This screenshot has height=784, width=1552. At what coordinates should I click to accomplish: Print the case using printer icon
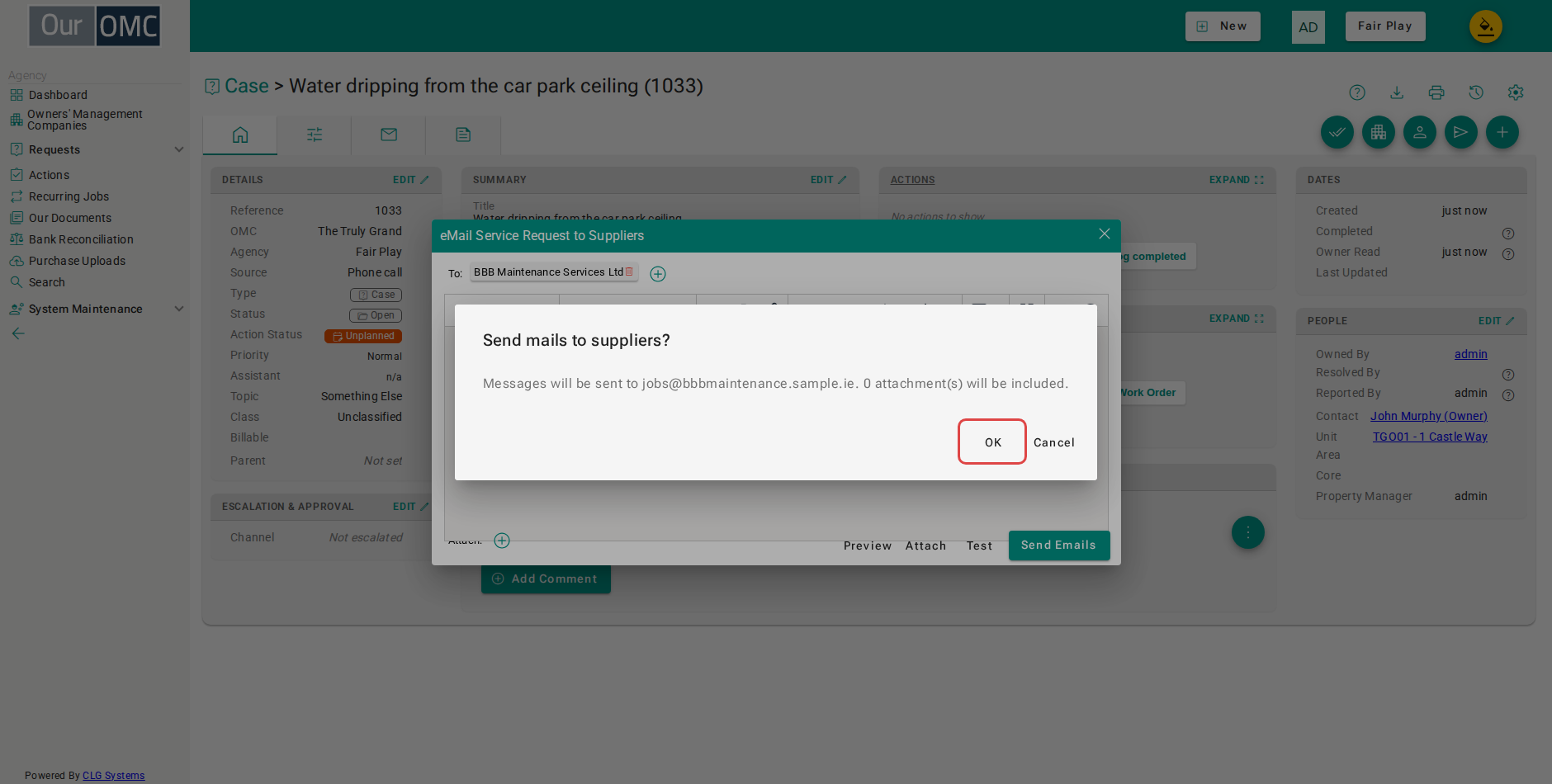pyautogui.click(x=1436, y=92)
